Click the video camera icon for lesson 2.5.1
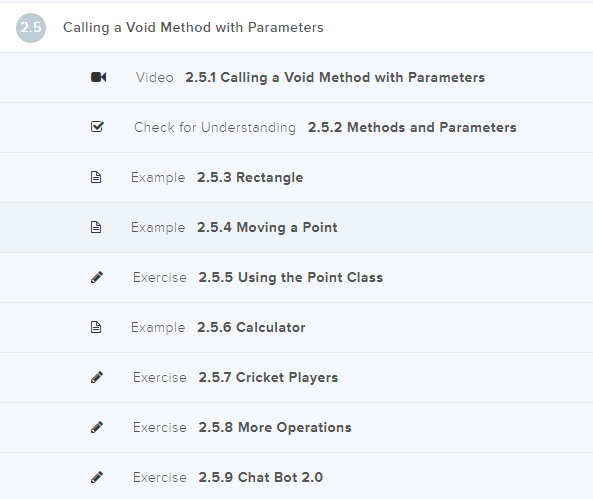Screen dimensions: 593x499 (98, 77)
